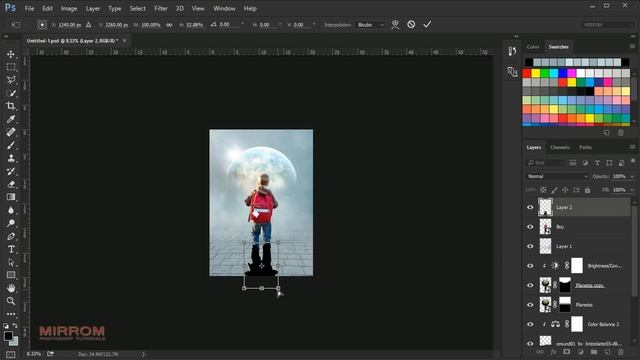Select the Eyedropper tool
640x360 pixels.
point(11,119)
